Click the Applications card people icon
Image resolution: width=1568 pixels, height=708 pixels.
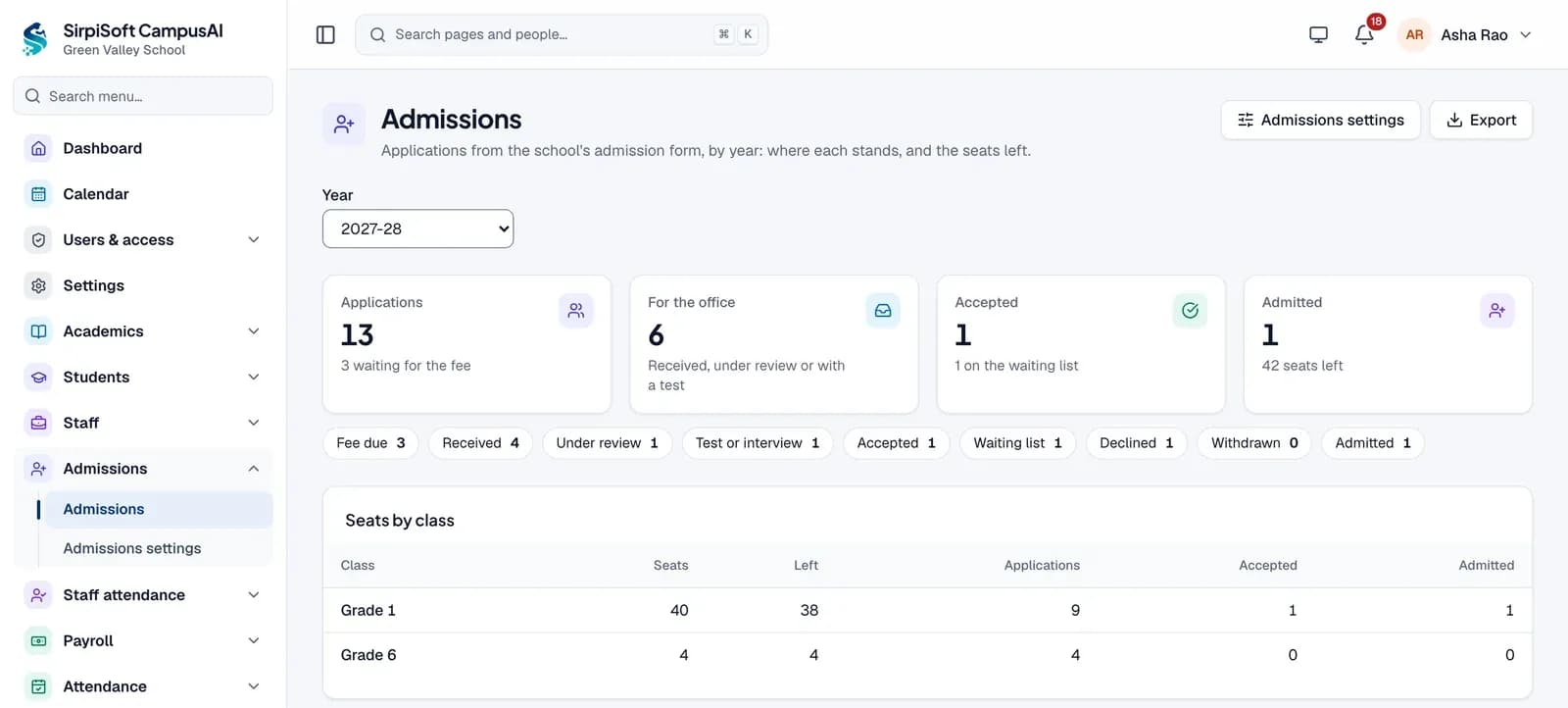(x=575, y=310)
